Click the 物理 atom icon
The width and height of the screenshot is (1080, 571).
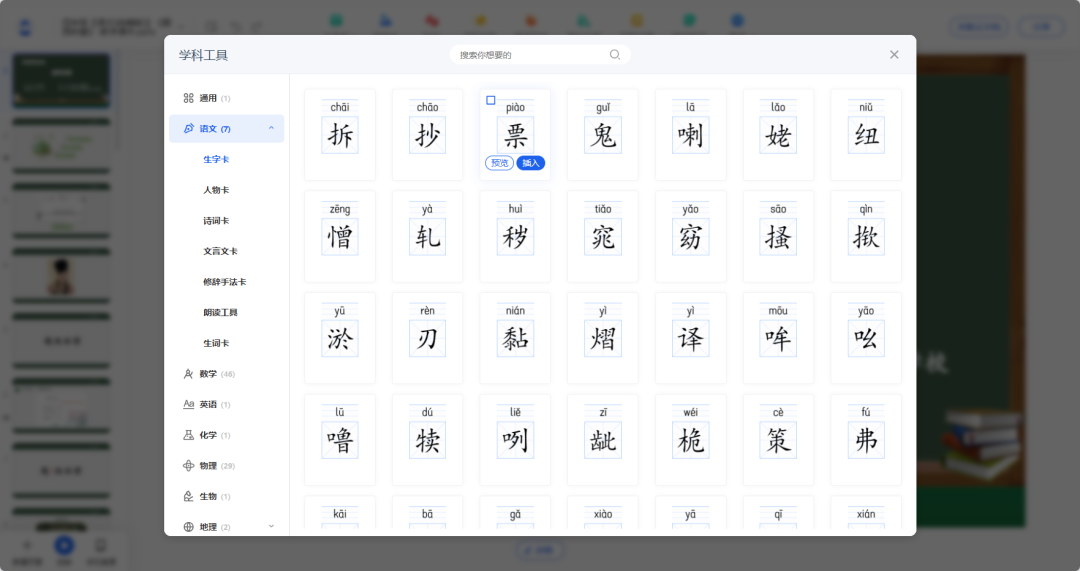[x=188, y=466]
